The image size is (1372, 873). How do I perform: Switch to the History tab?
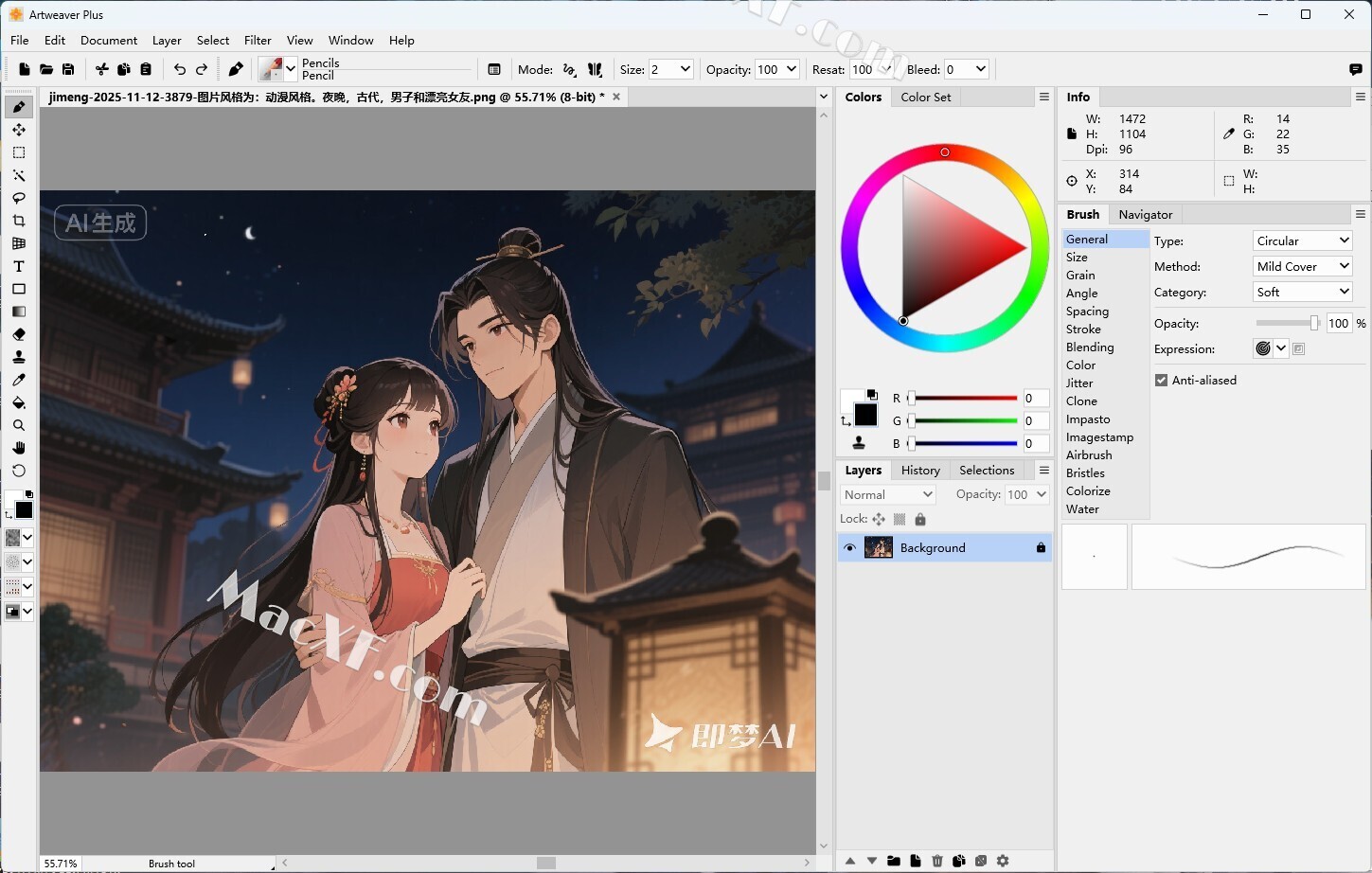(920, 471)
